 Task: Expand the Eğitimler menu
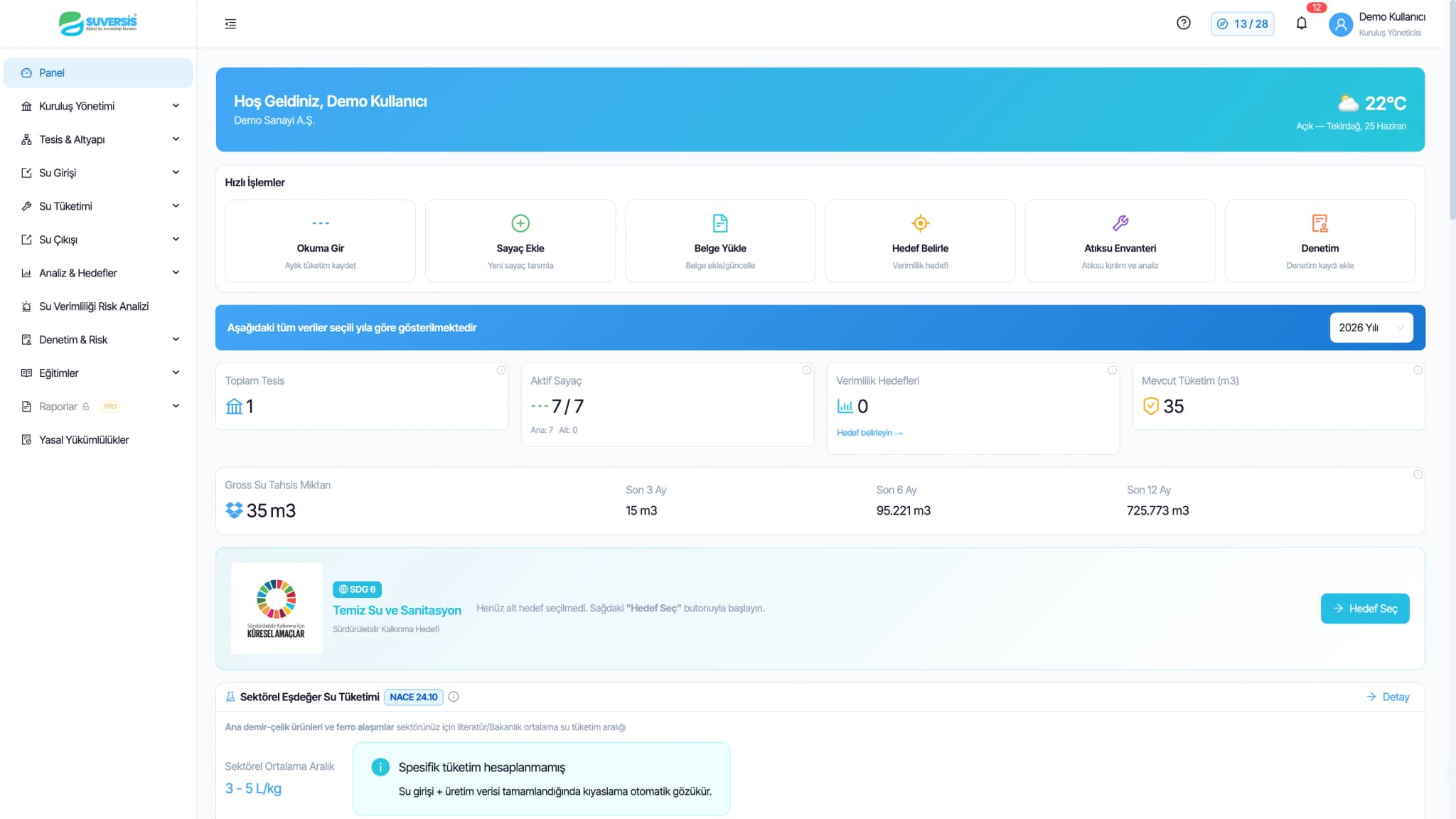tap(98, 373)
